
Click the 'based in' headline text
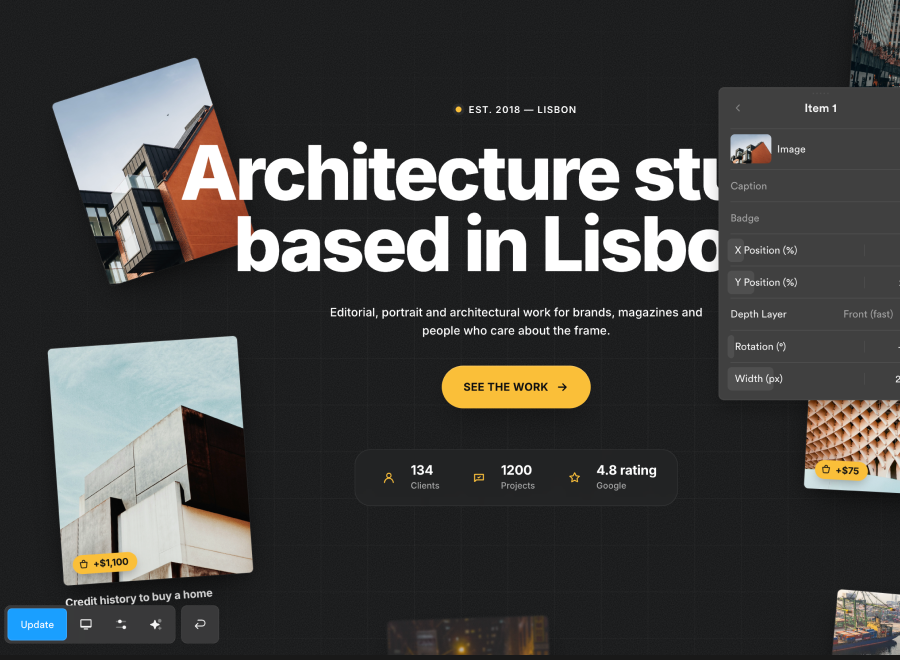click(381, 244)
